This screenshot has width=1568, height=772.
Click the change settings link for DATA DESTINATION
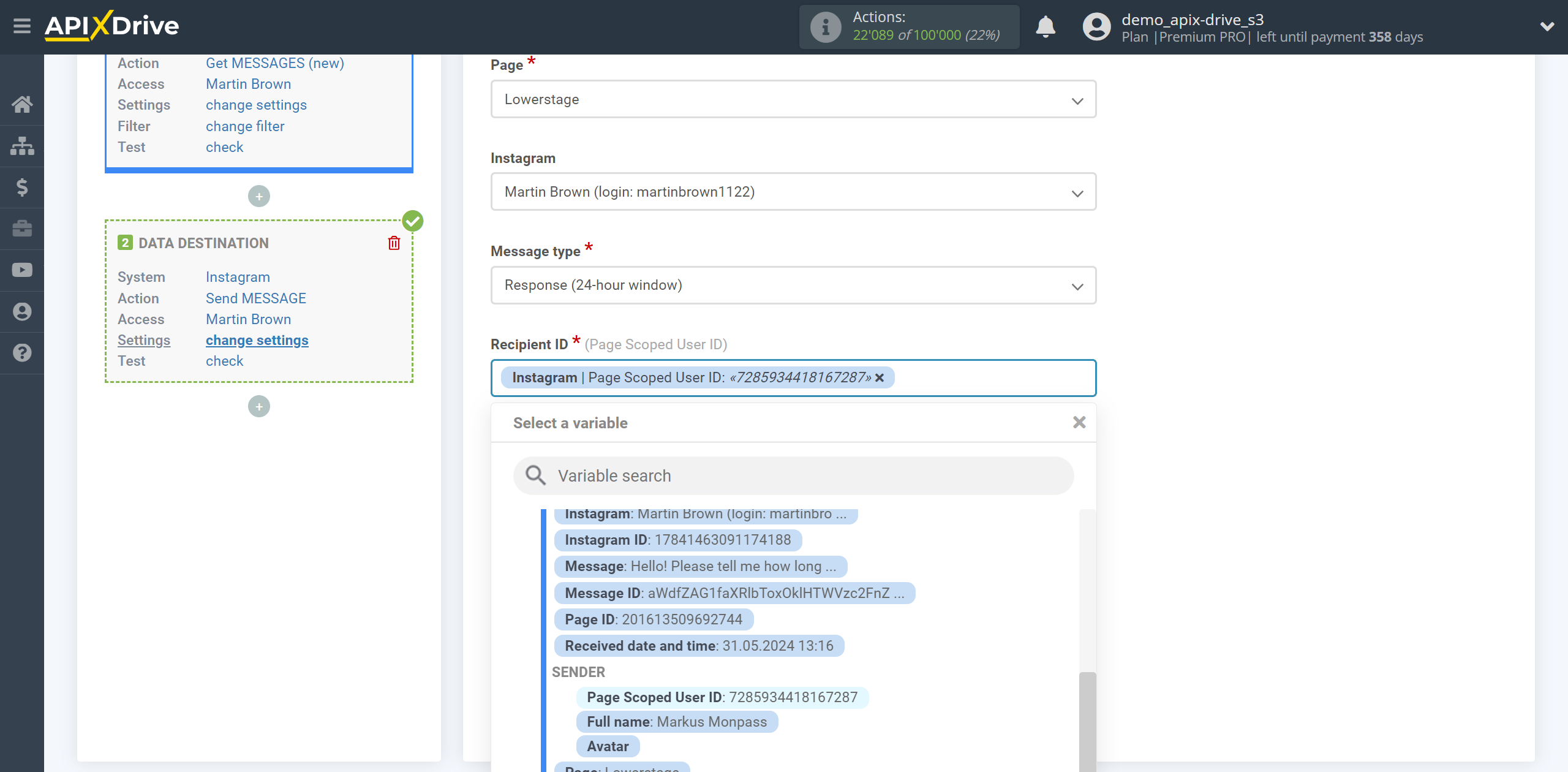[x=256, y=340]
